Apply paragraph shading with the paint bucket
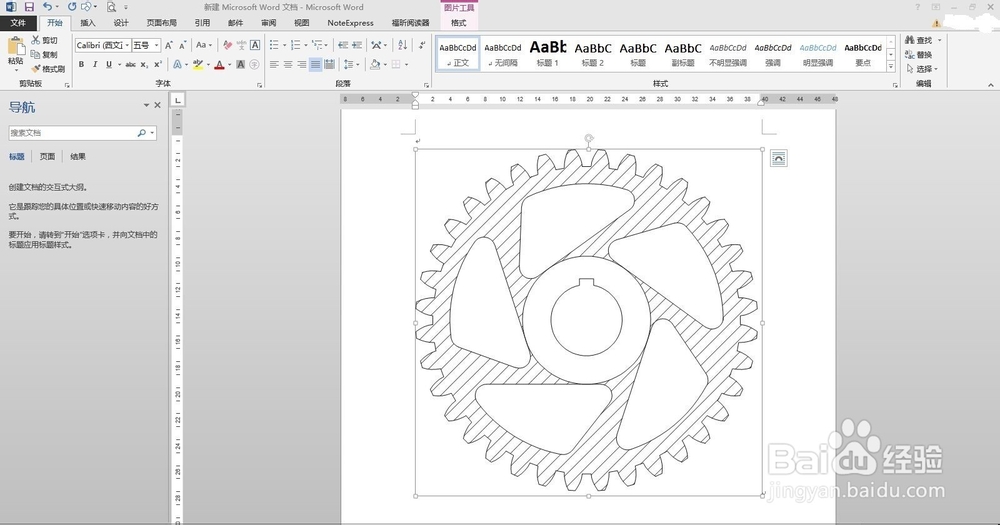 [375, 64]
